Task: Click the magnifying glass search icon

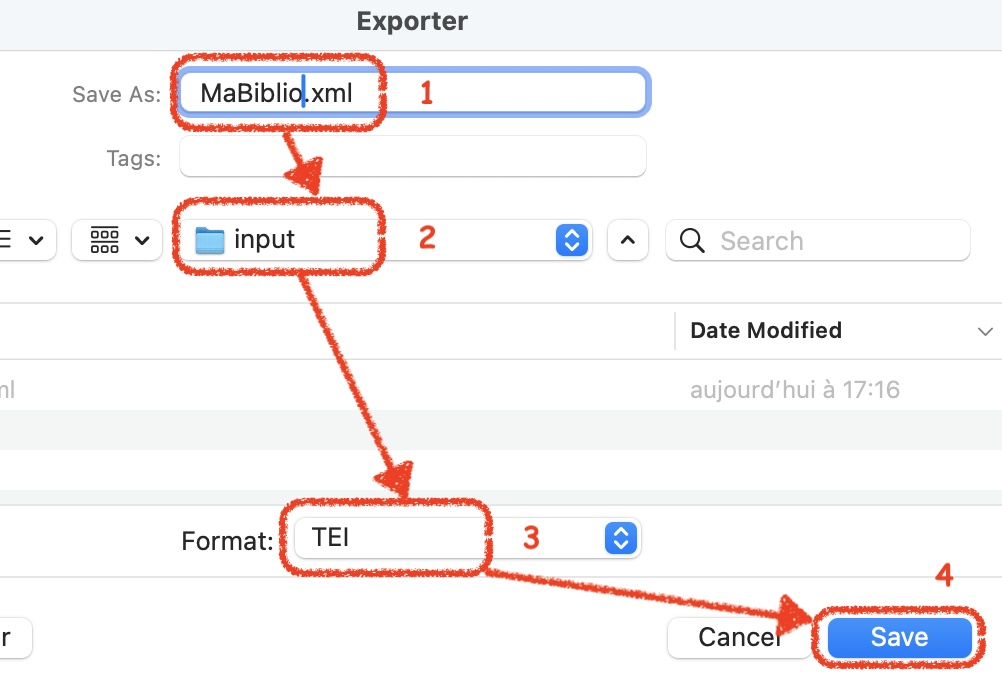Action: [x=692, y=240]
